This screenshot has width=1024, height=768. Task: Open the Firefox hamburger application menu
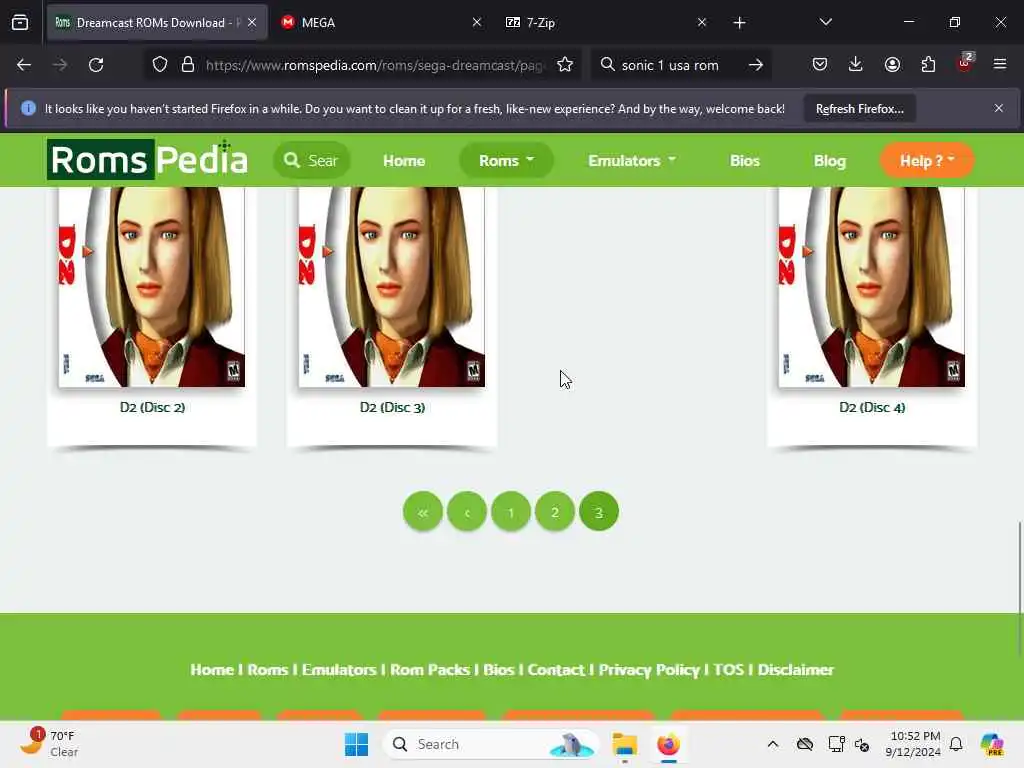(1000, 64)
